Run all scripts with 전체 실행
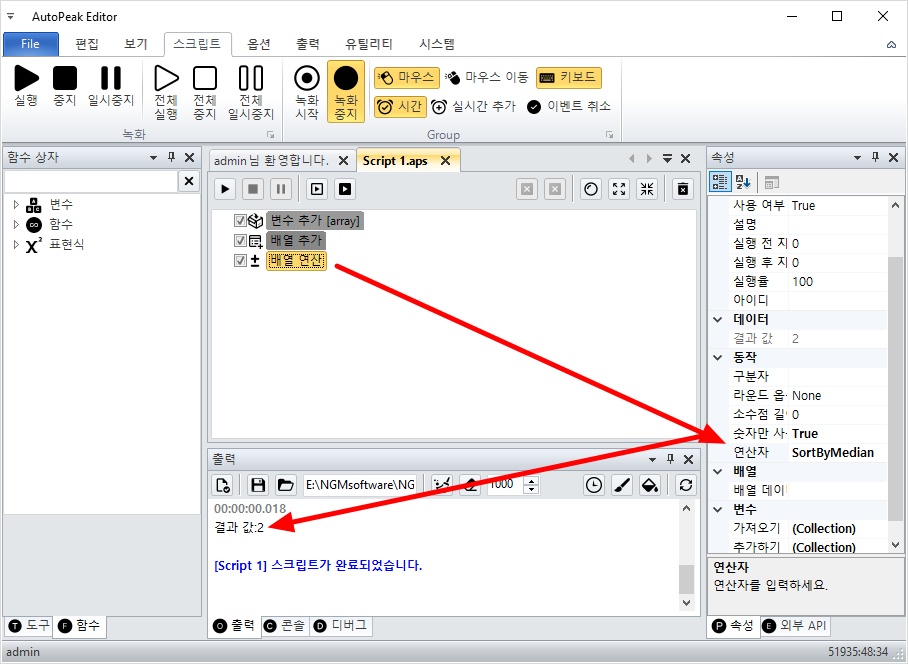Screen dimensions: 908x664 point(166,92)
